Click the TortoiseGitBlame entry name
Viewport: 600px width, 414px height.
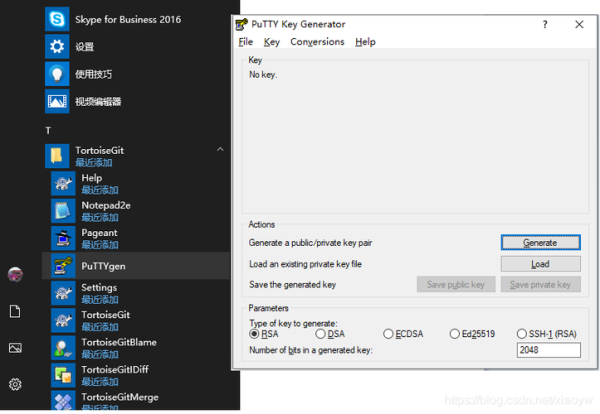(119, 342)
